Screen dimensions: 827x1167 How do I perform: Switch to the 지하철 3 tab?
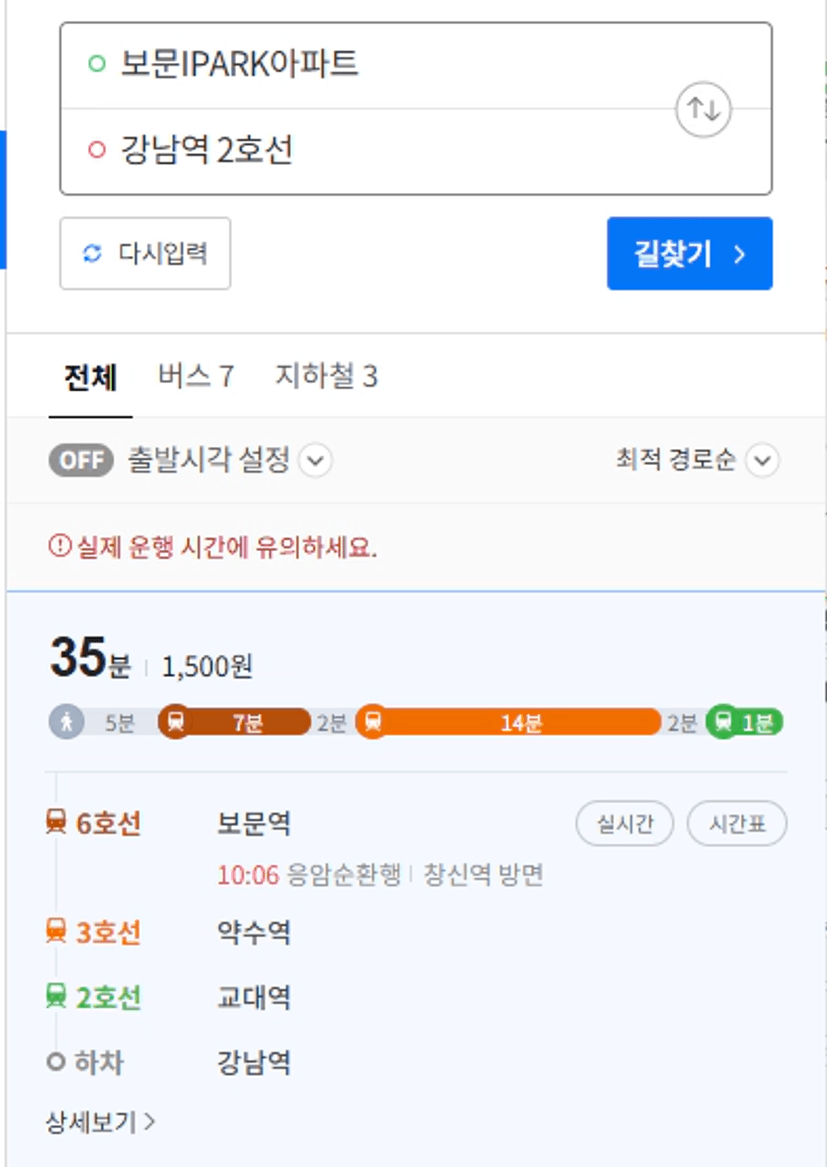[x=326, y=376]
